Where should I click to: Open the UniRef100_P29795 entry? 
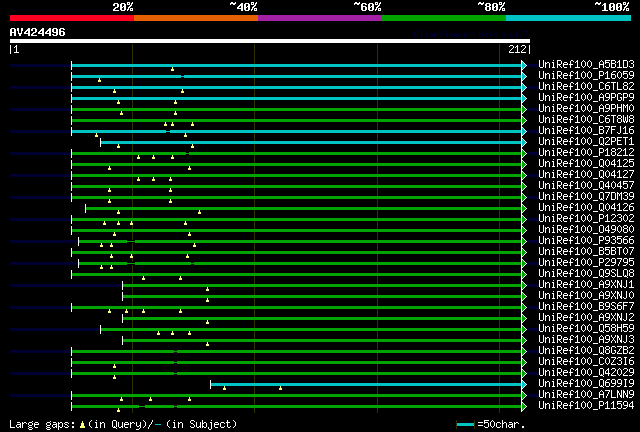point(586,263)
